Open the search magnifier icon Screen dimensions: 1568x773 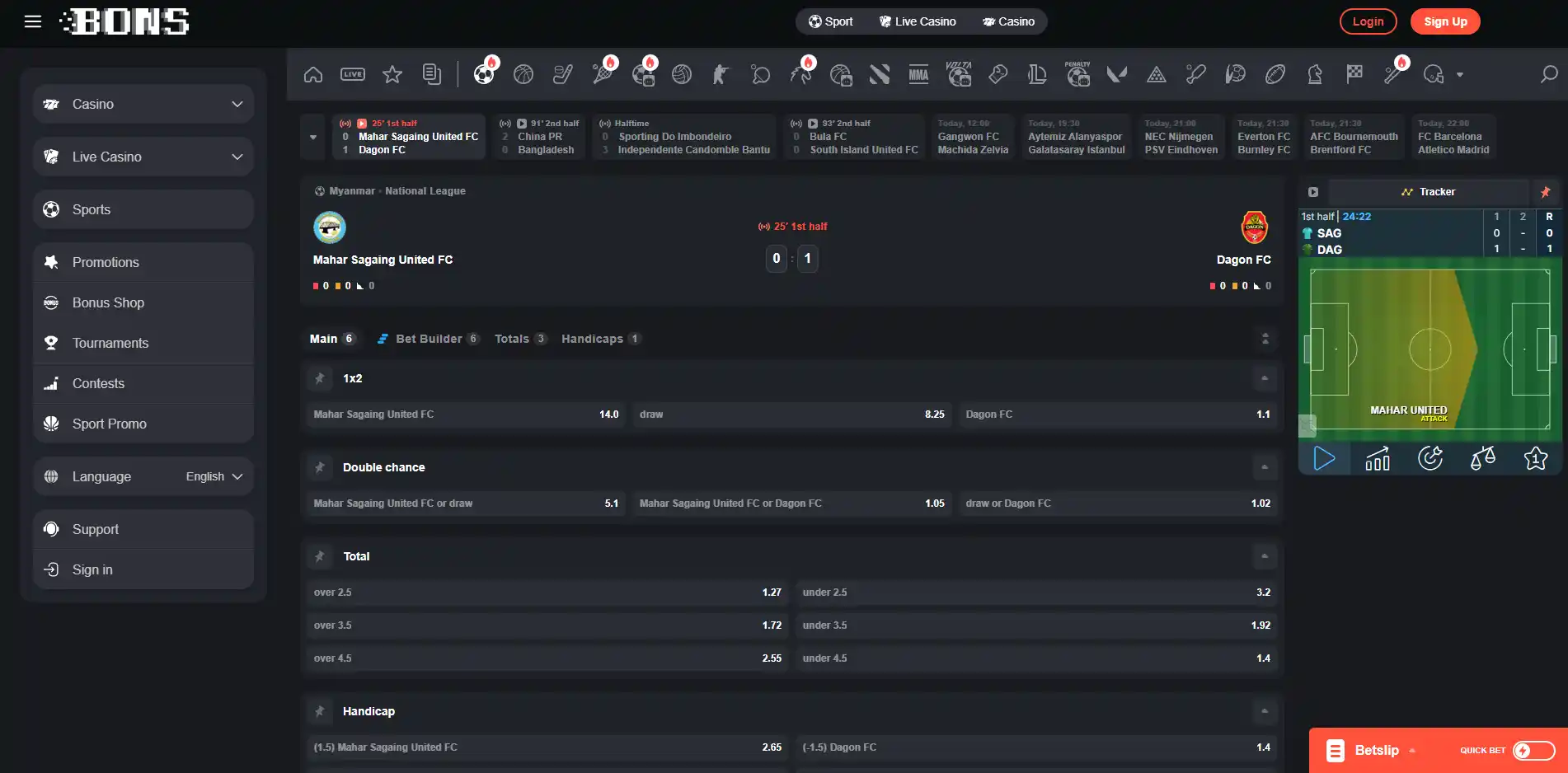pos(1549,74)
